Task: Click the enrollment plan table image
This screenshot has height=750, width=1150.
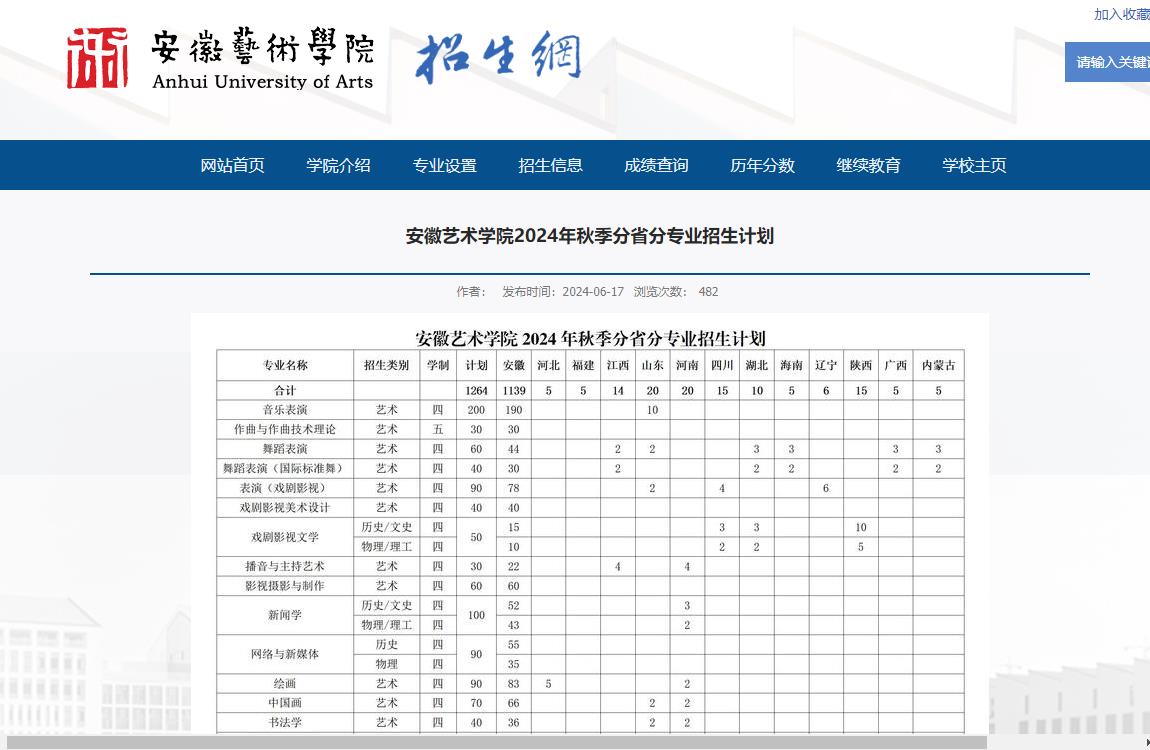Action: pos(590,530)
